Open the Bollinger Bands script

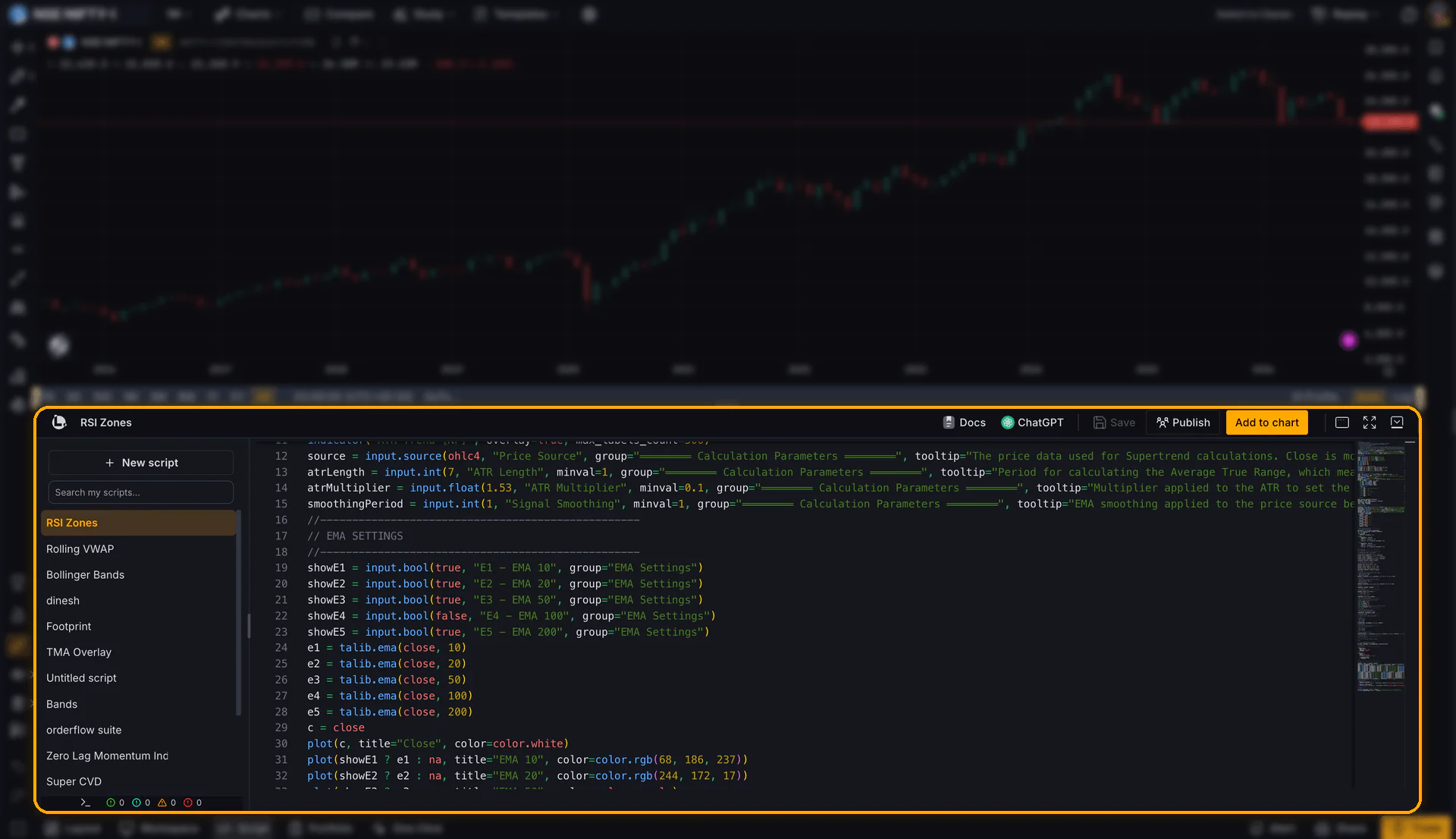coord(139,575)
